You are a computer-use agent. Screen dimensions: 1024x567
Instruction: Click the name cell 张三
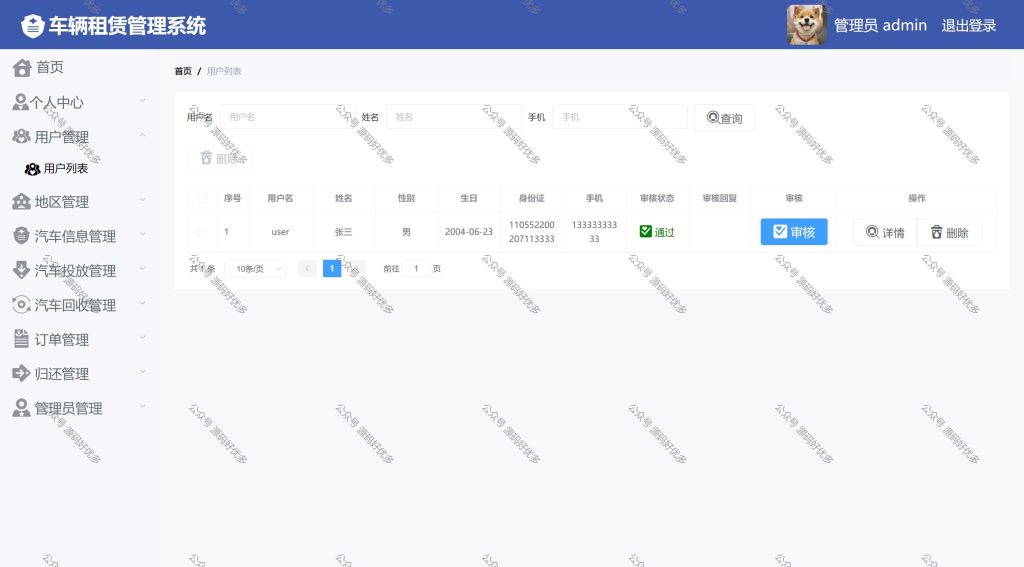point(344,232)
